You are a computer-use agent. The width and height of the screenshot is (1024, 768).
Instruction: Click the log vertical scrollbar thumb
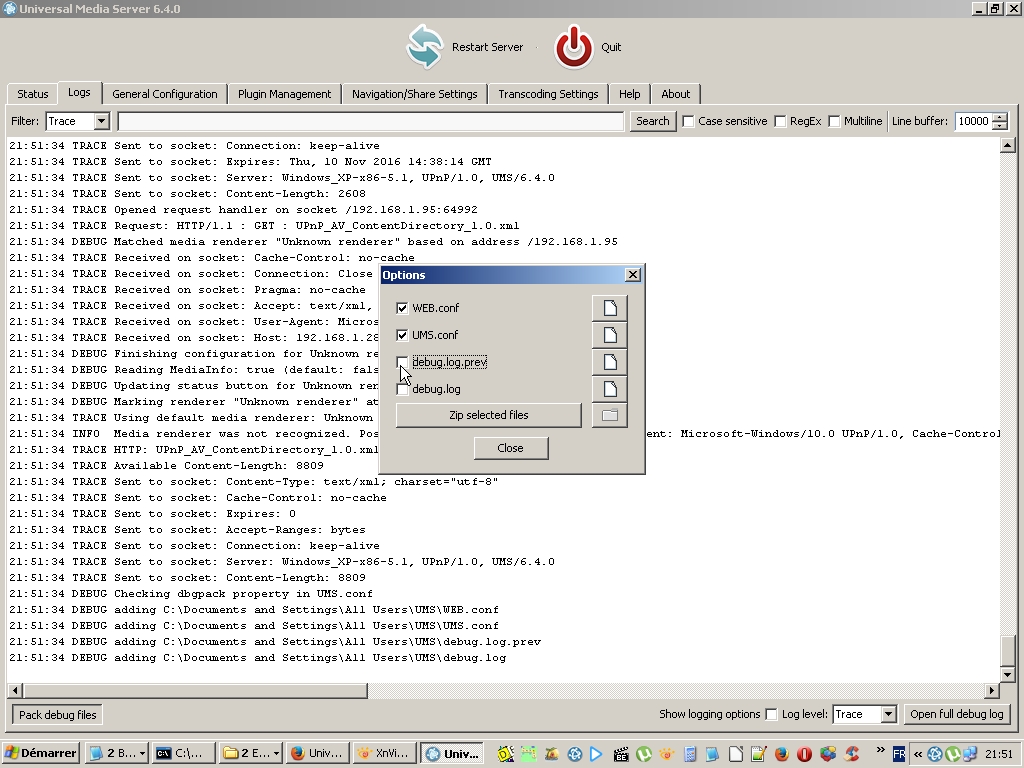(1007, 651)
